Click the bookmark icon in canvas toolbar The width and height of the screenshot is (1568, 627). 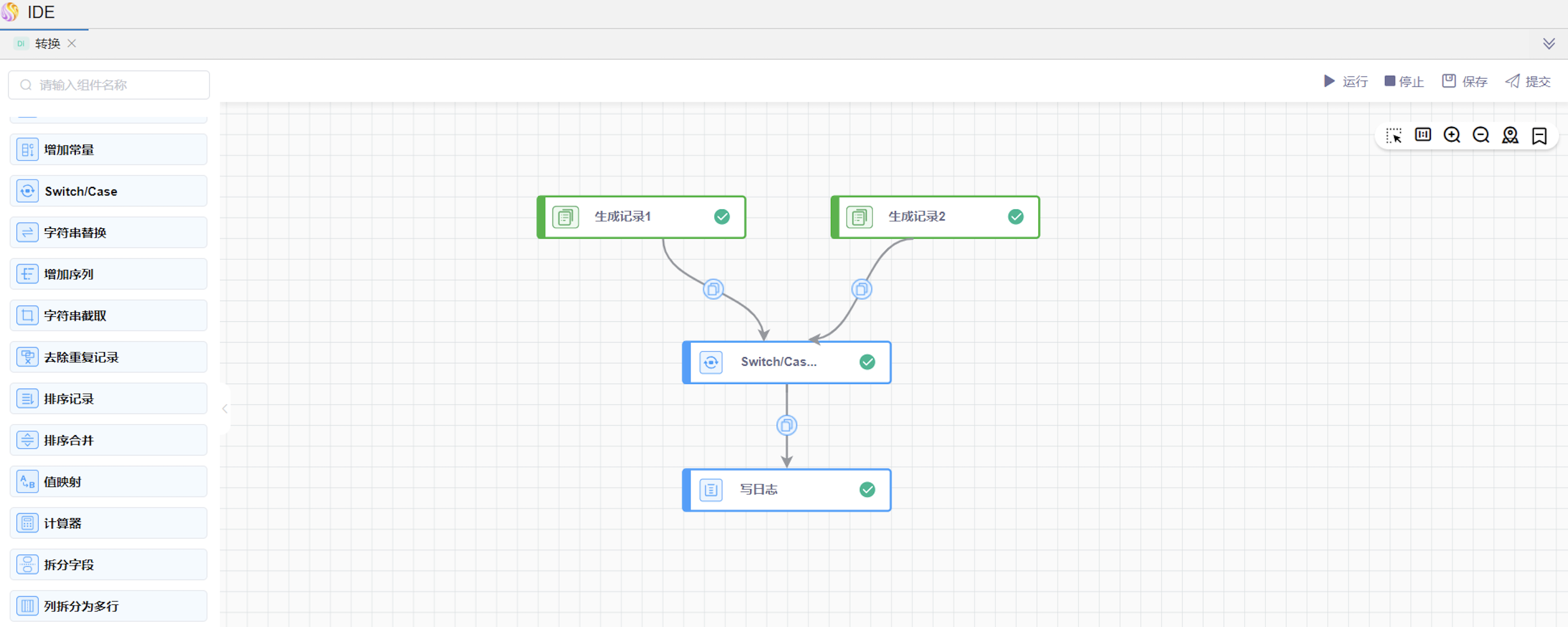(1539, 135)
